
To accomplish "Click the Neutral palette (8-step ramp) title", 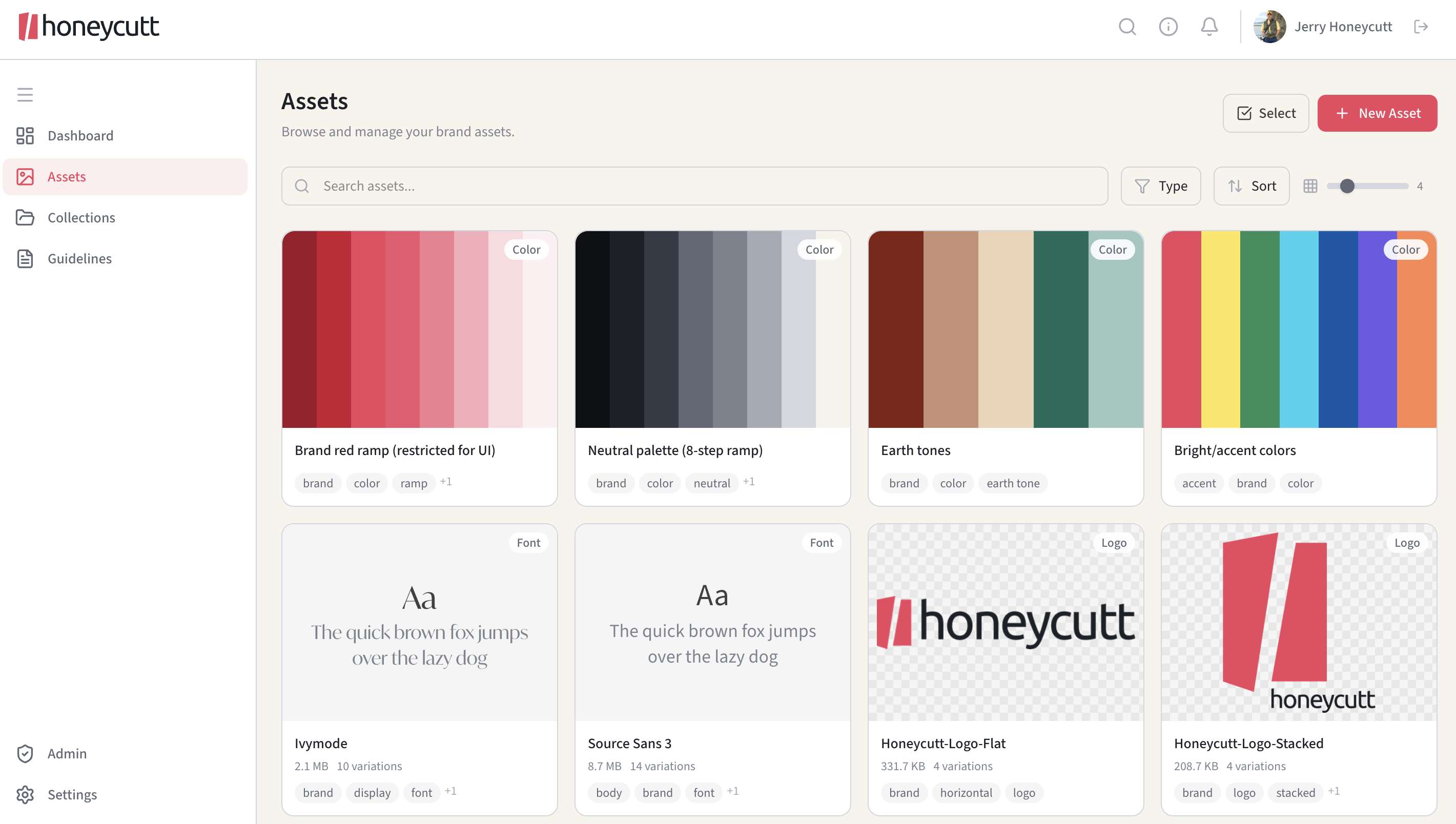I will point(675,450).
